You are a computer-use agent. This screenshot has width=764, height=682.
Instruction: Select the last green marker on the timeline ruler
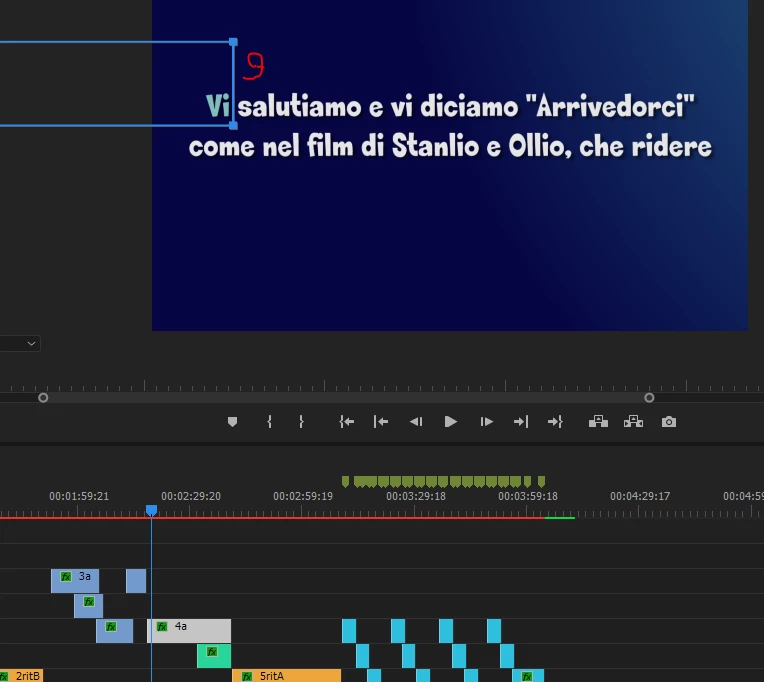click(x=541, y=482)
